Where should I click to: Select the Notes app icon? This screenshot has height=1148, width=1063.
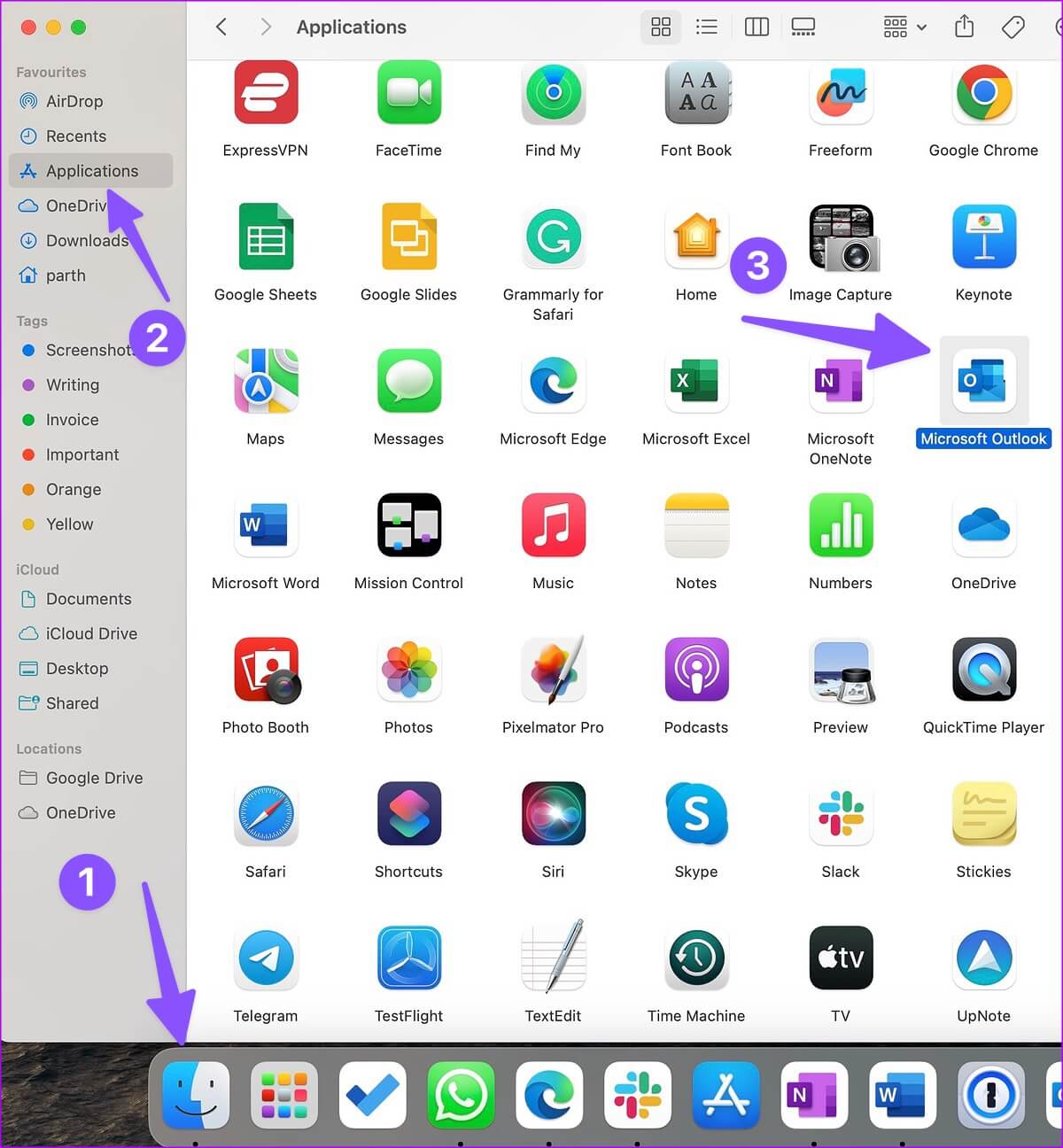click(x=696, y=525)
